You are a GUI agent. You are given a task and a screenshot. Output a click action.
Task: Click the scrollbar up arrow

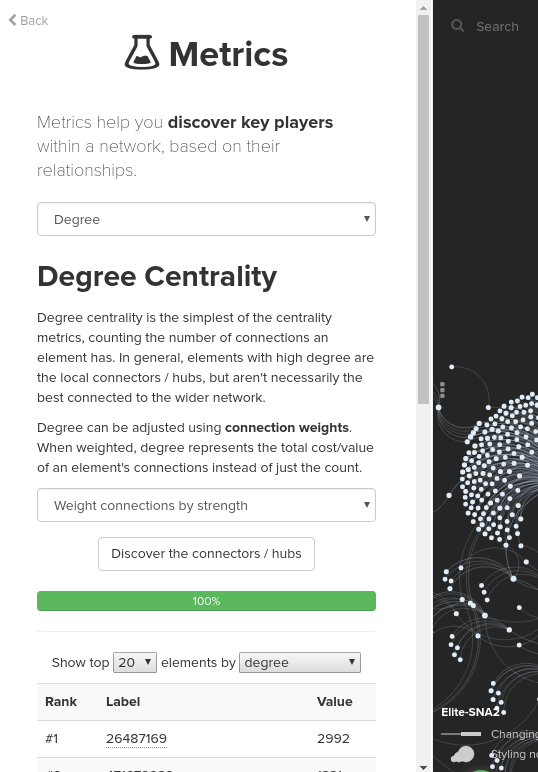(423, 7)
